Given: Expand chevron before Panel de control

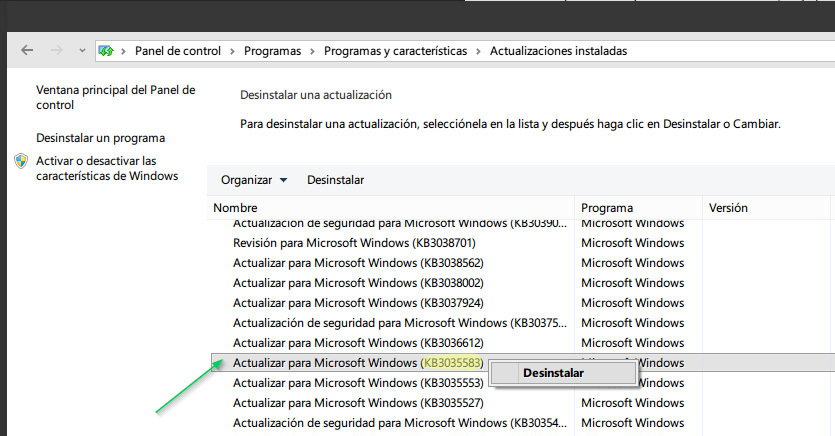Looking at the screenshot, I should tap(124, 52).
